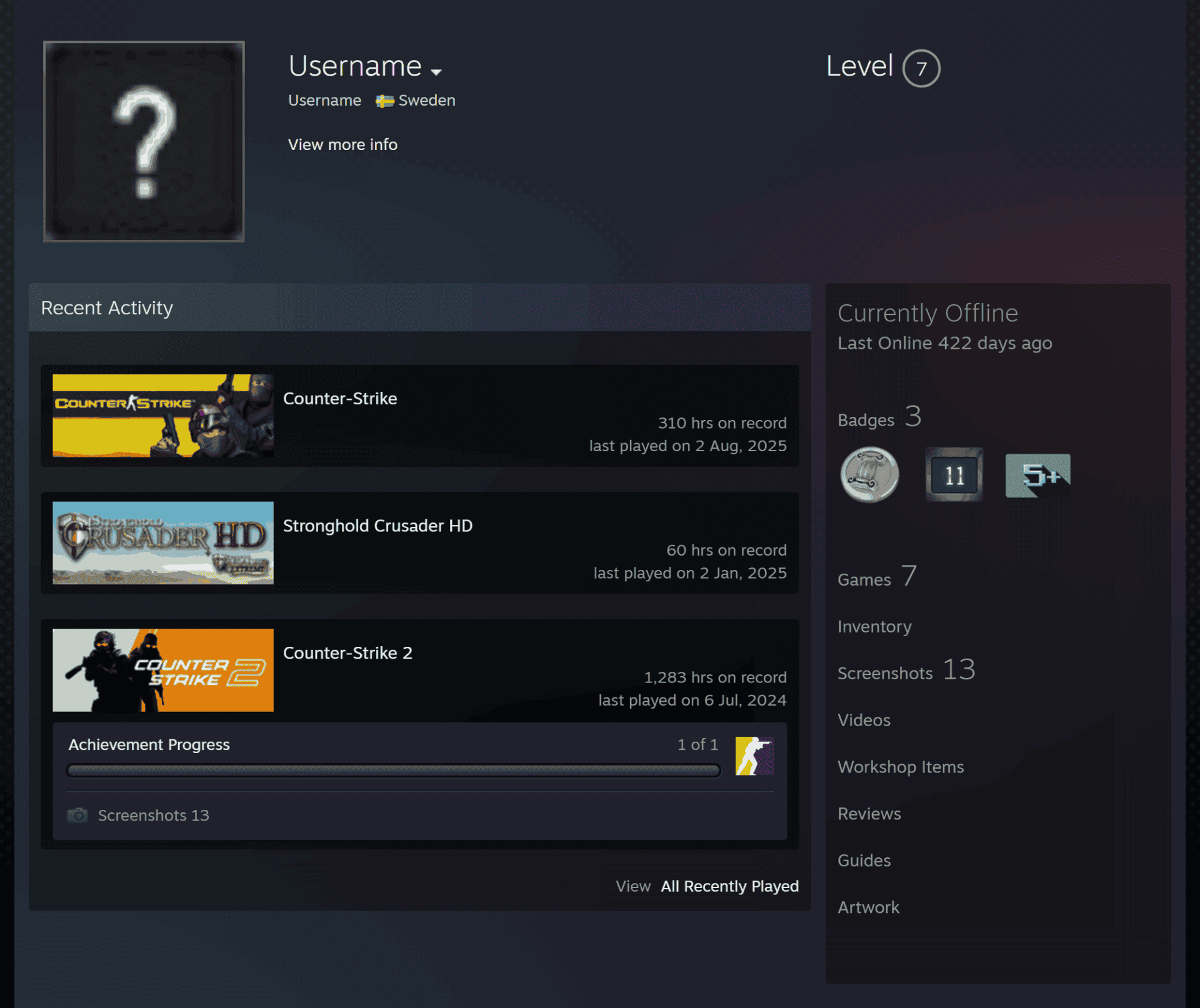
Task: View All Recently Played games
Action: (729, 887)
